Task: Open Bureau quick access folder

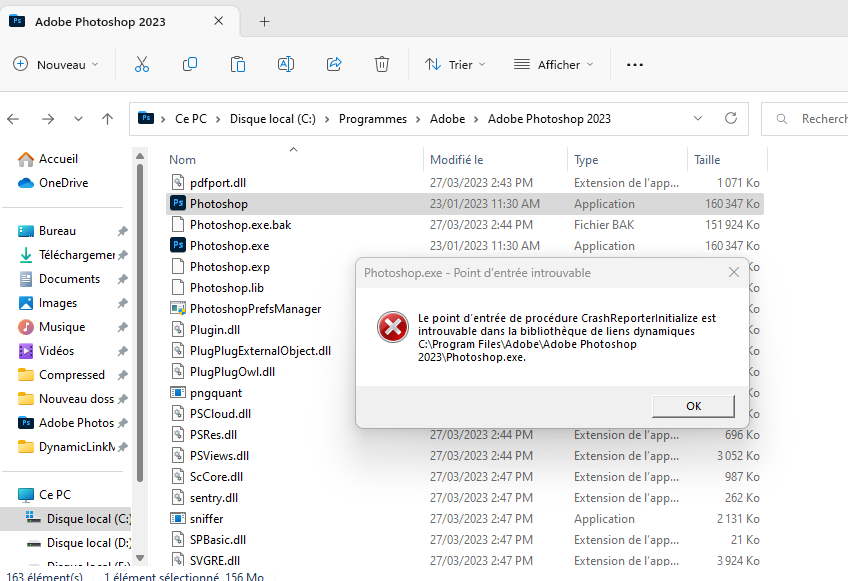Action: (x=47, y=231)
